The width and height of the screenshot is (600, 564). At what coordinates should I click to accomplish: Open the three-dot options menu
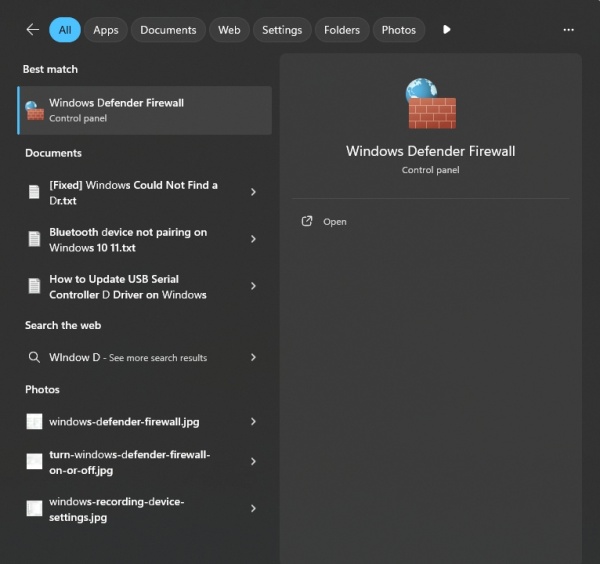pyautogui.click(x=568, y=30)
